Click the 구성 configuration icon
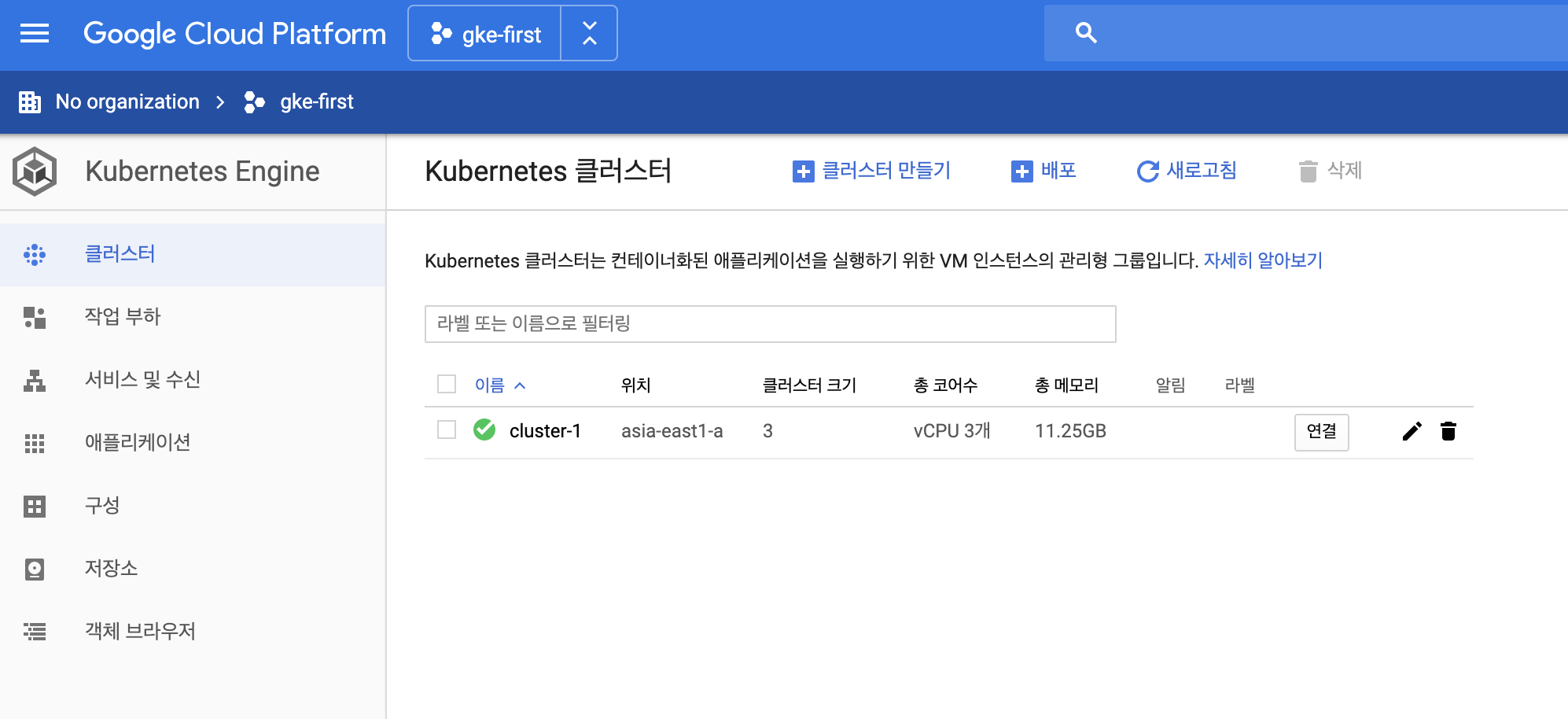Image resolution: width=1568 pixels, height=719 pixels. coord(35,506)
